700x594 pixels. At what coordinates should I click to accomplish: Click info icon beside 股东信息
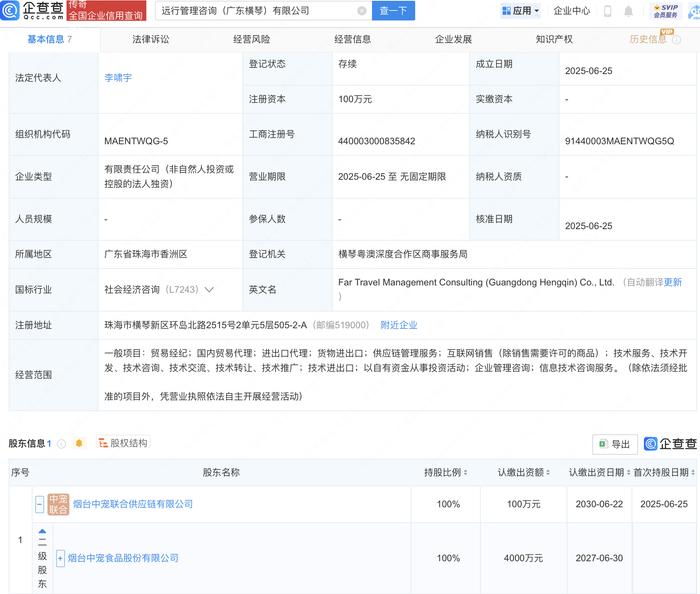(62, 444)
